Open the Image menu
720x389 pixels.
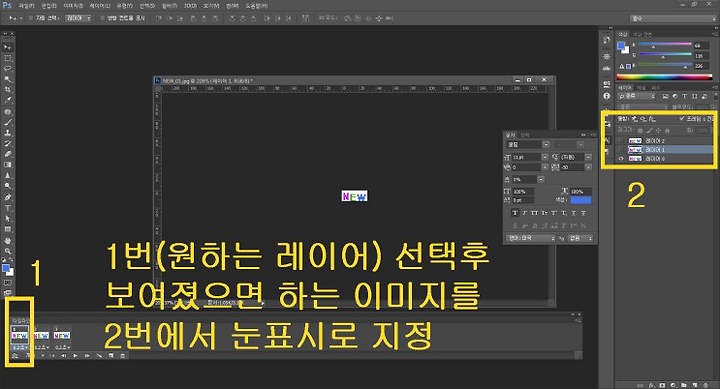point(72,6)
